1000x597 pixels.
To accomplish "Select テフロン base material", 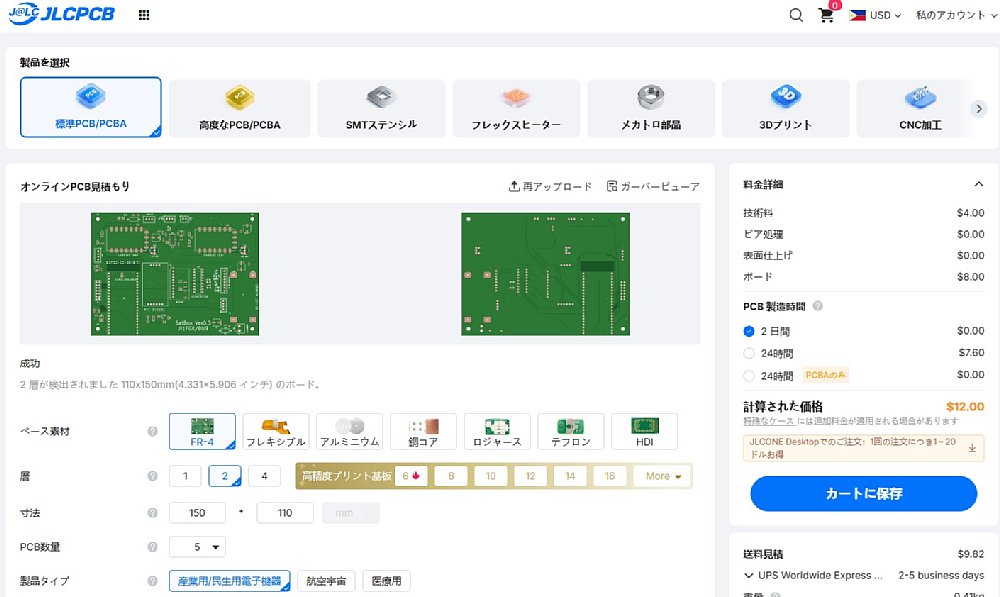I will 571,431.
